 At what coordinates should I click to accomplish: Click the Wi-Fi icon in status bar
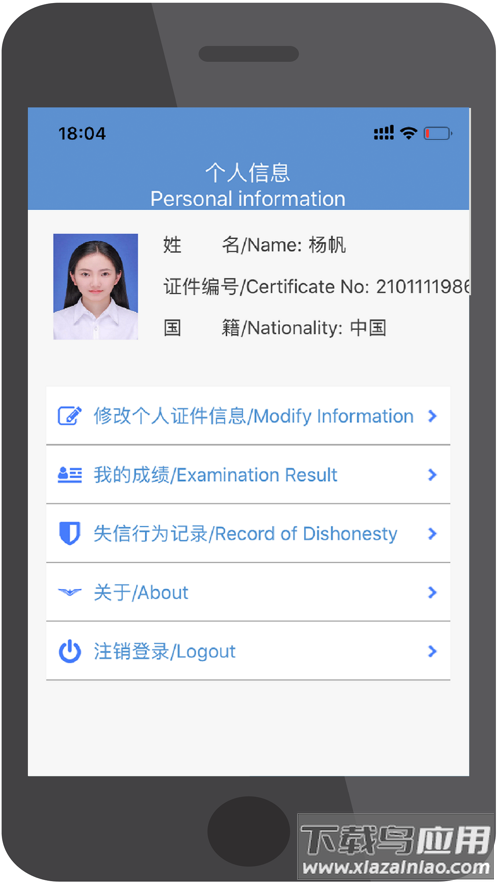pos(409,133)
